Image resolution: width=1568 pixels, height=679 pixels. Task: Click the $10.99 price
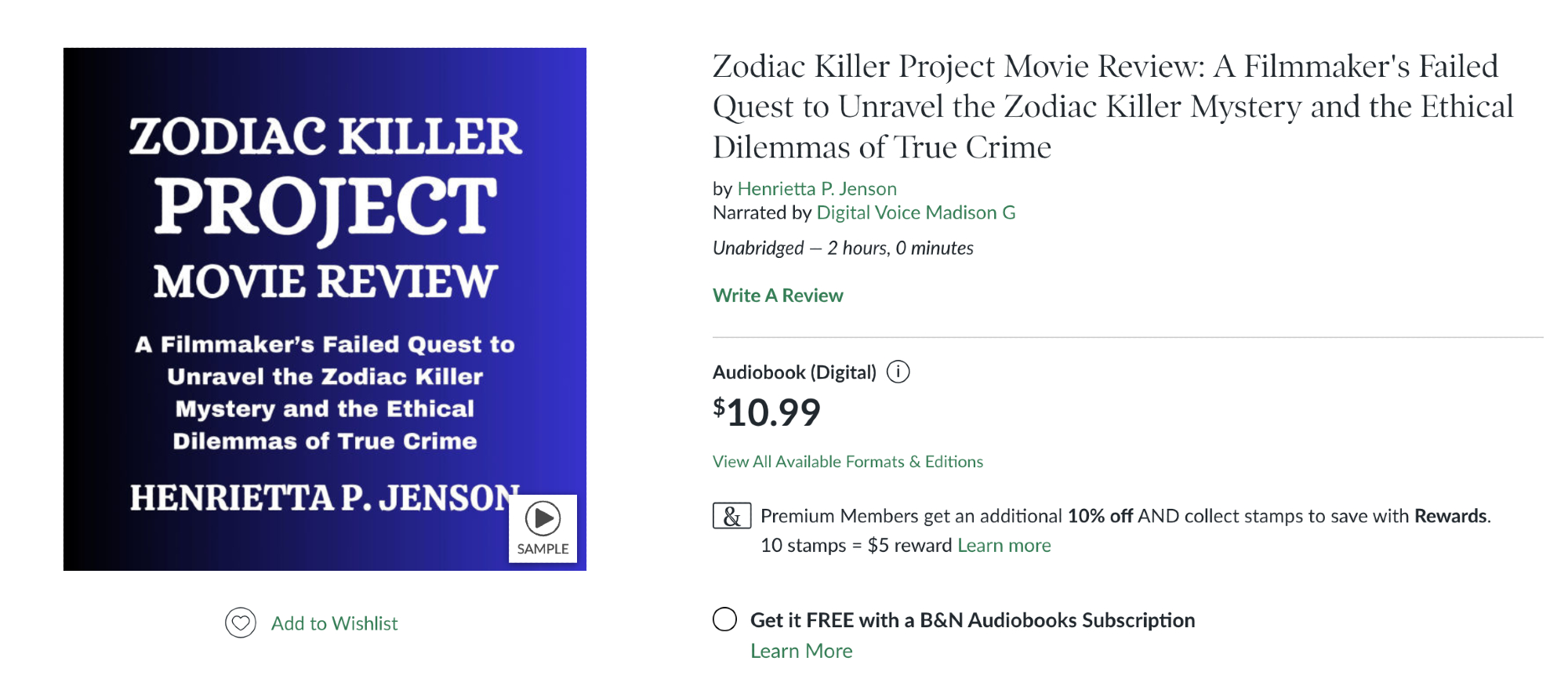[767, 412]
